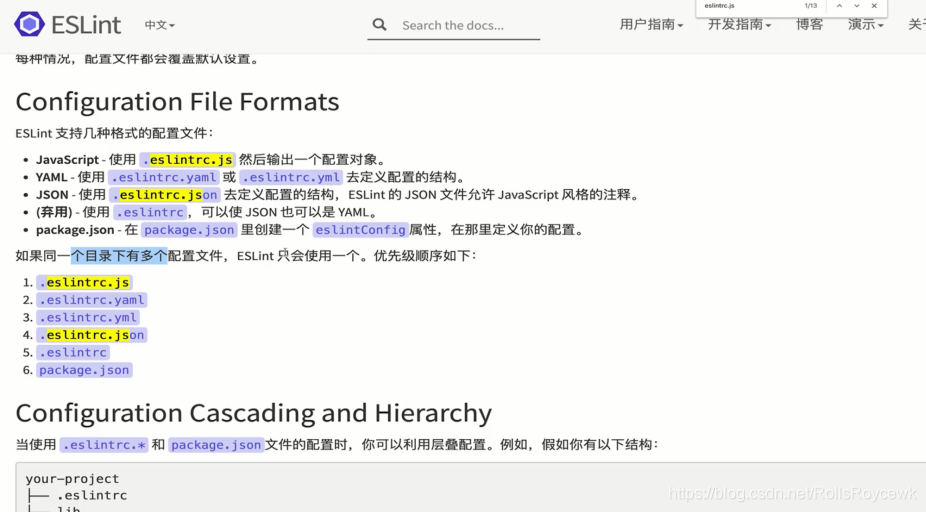Close the find-in-page bar

coord(874,6)
